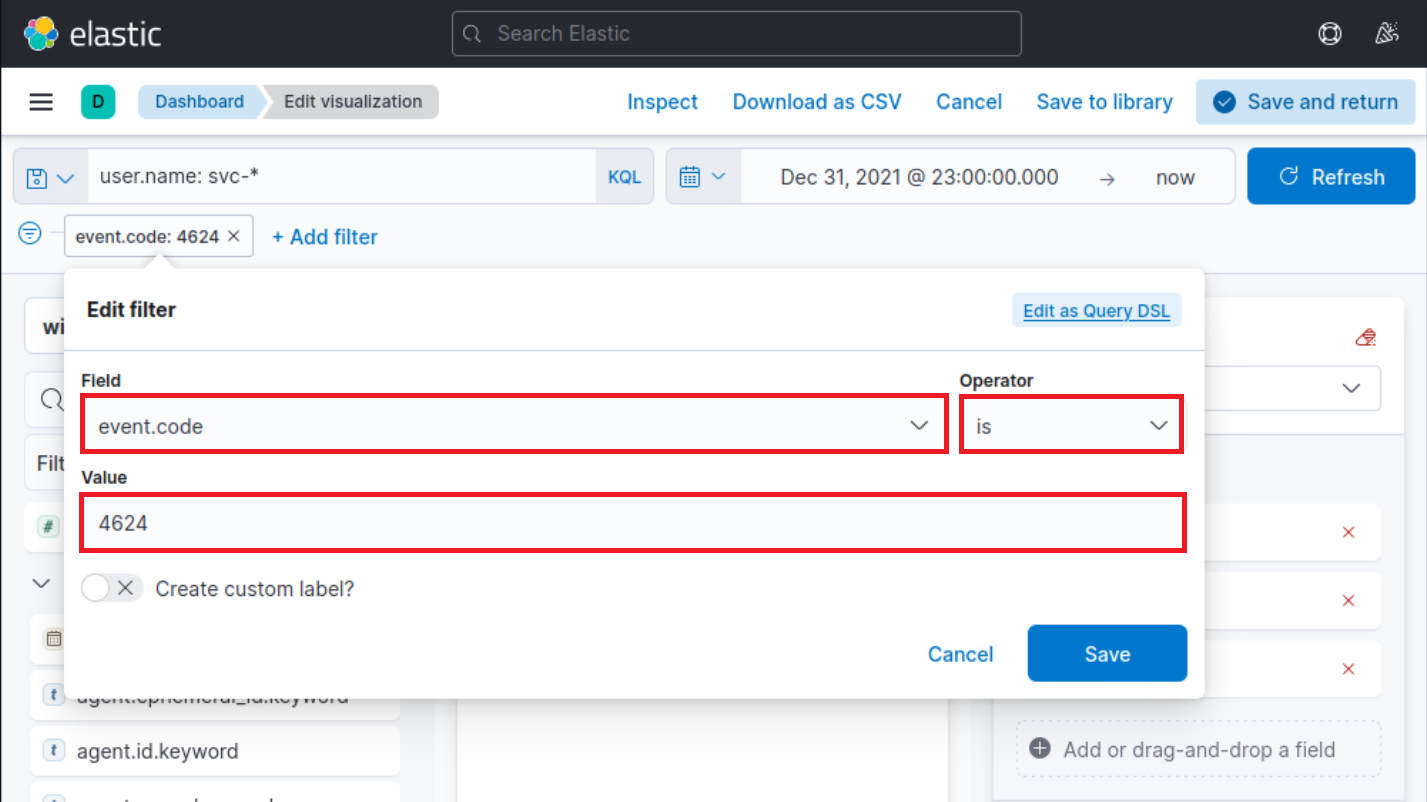Viewport: 1427px width, 802px height.
Task: Click the filter options icon beside filter pill
Action: tap(29, 233)
